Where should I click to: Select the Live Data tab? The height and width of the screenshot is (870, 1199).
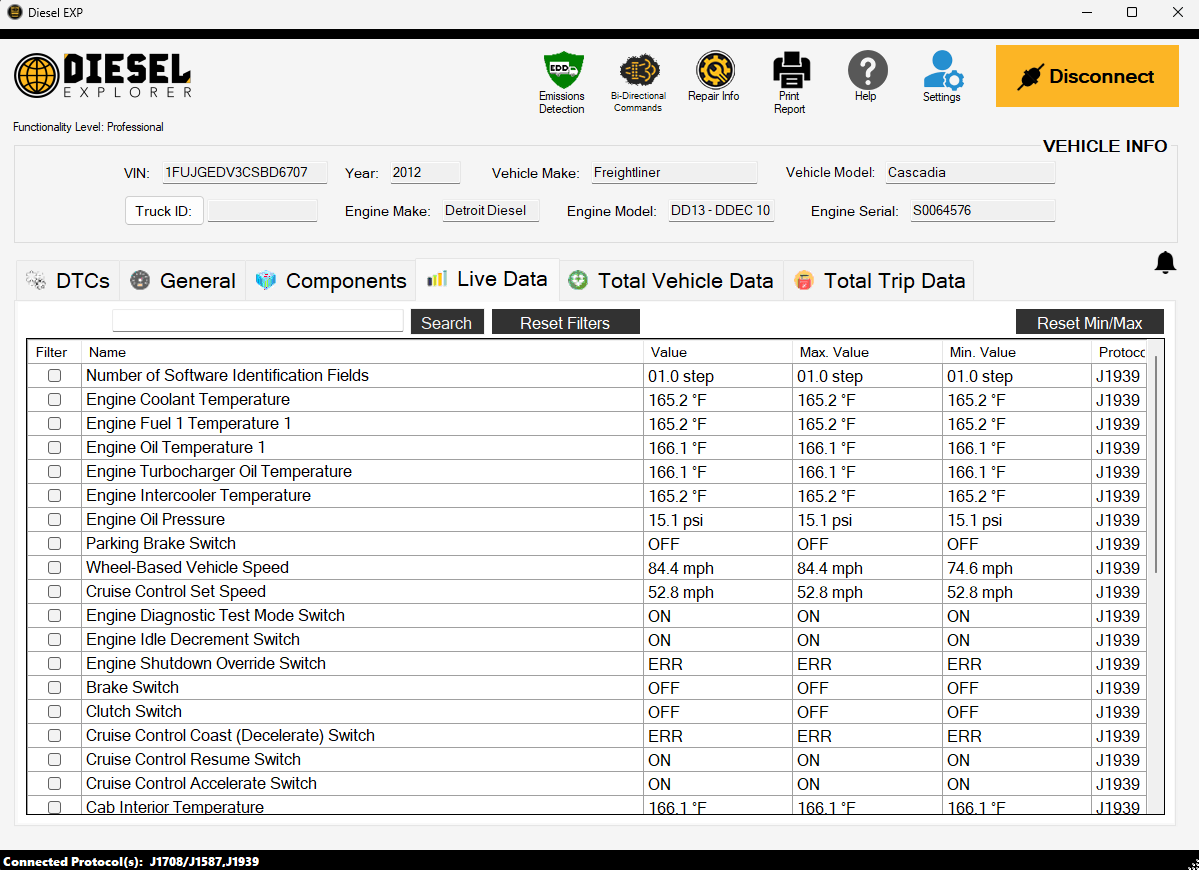click(488, 279)
